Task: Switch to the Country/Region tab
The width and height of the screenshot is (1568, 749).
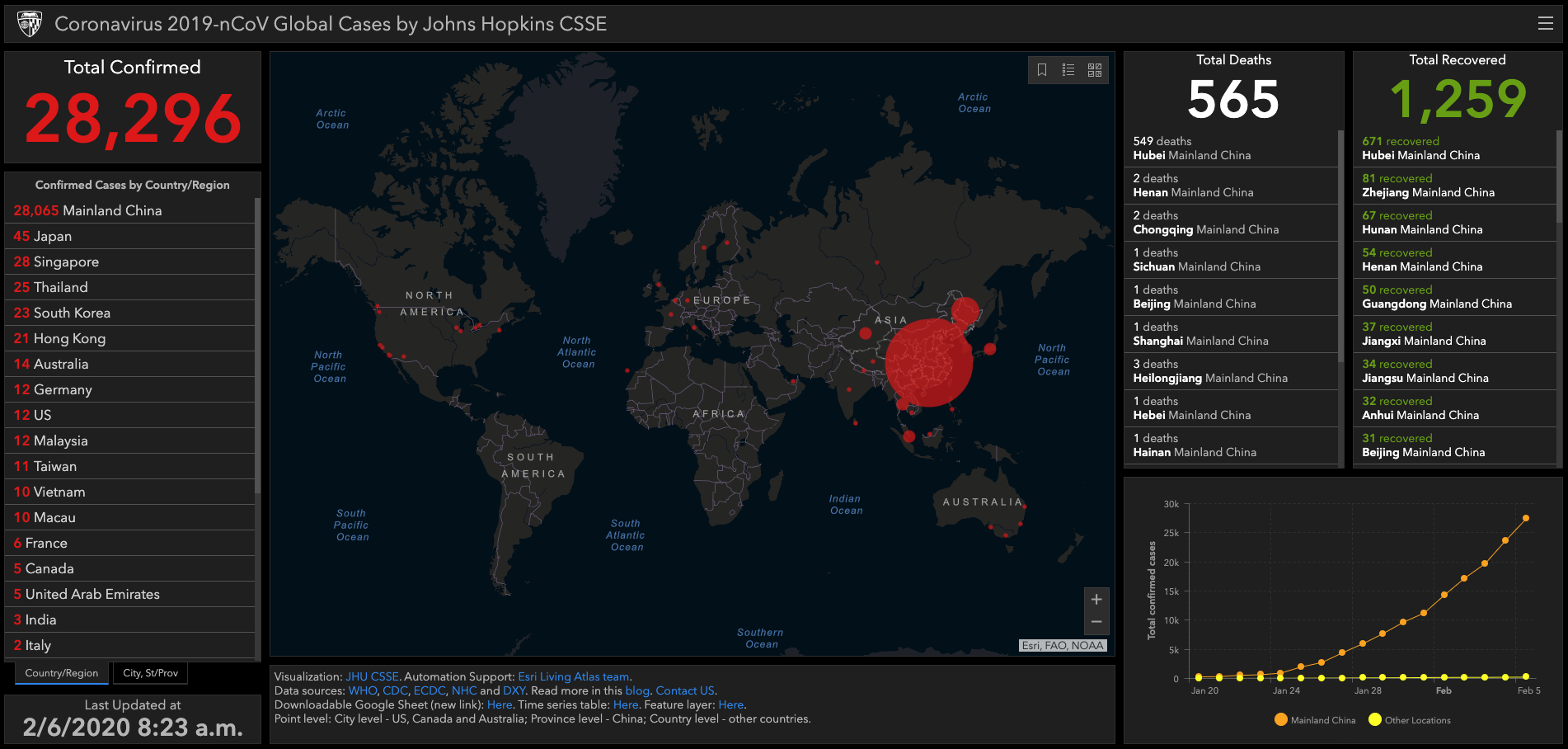Action: [x=62, y=673]
